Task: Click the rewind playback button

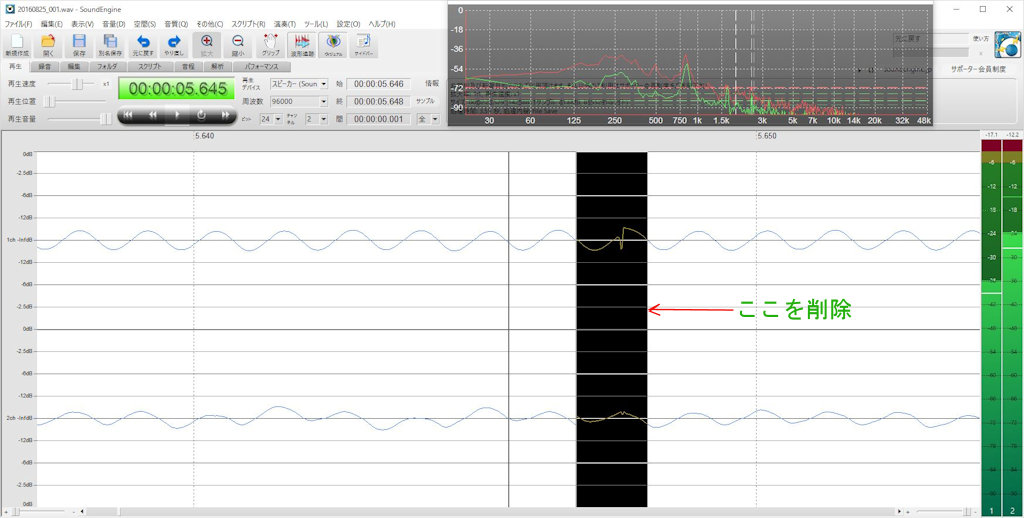Action: [x=153, y=115]
